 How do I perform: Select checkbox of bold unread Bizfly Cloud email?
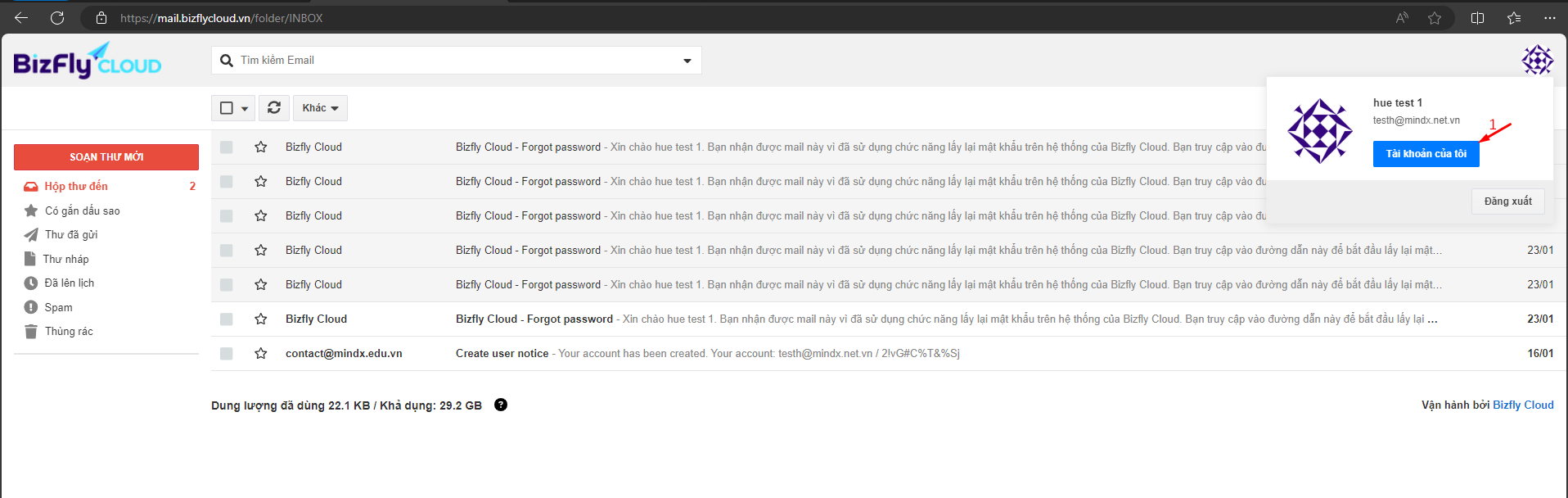227,319
